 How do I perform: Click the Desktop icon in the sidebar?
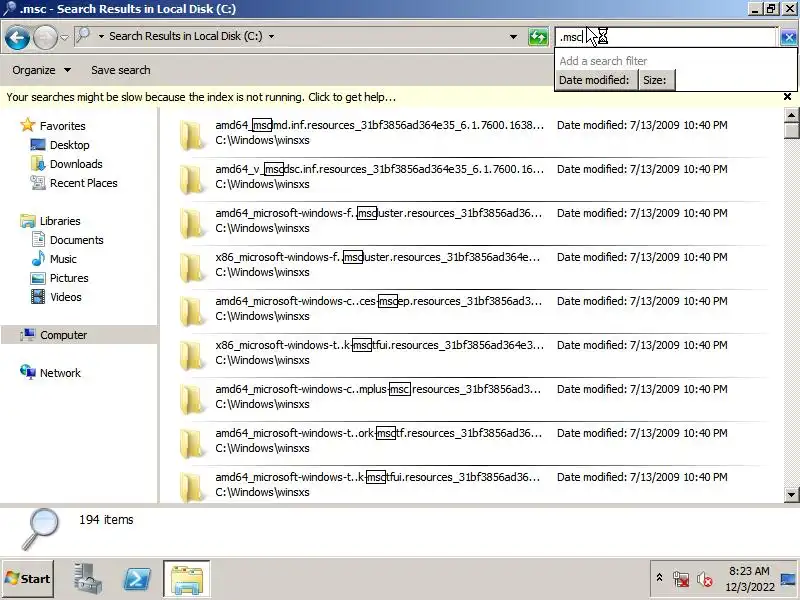(38, 145)
